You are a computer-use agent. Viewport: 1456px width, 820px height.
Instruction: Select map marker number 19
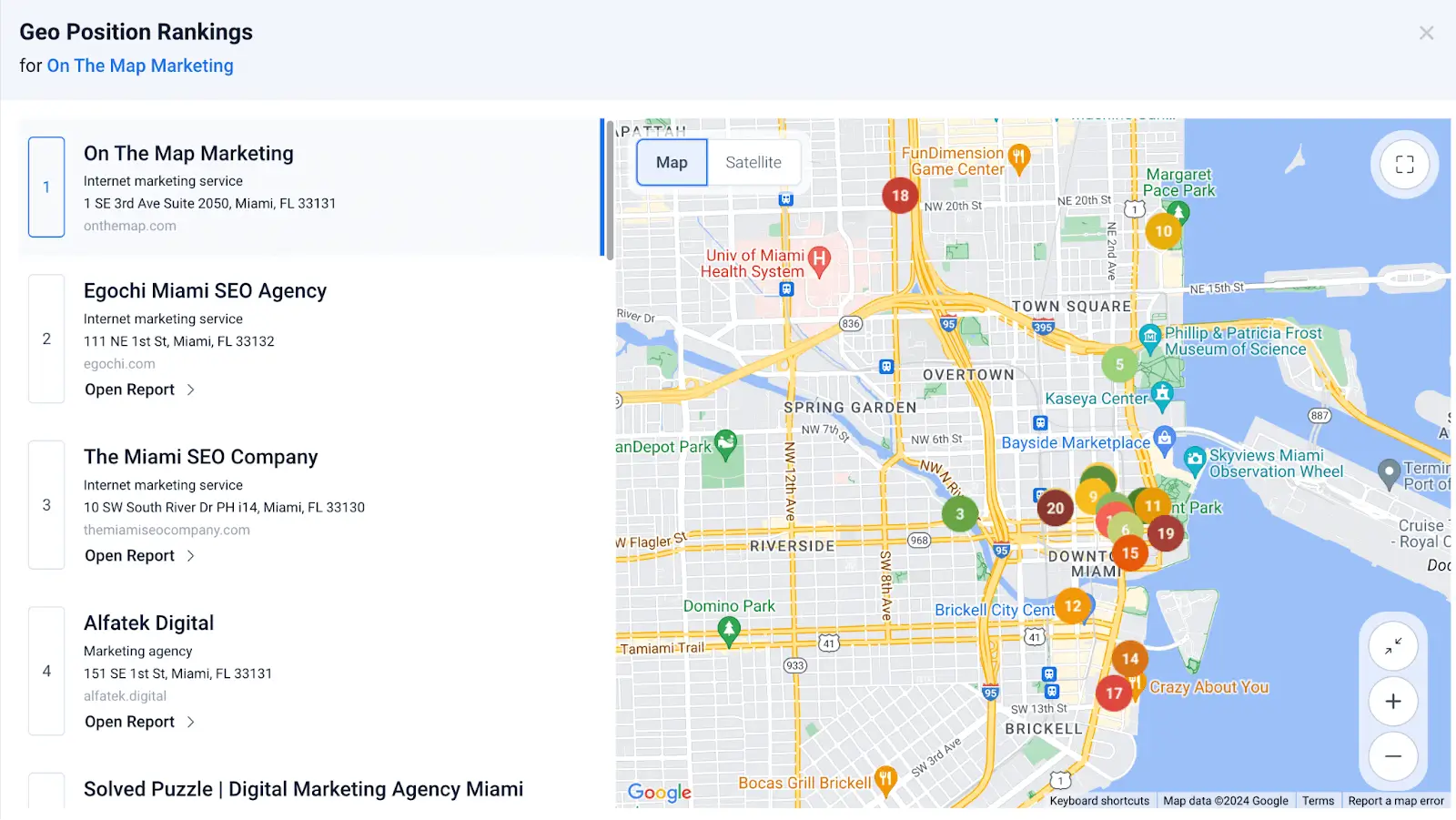pos(1166,533)
